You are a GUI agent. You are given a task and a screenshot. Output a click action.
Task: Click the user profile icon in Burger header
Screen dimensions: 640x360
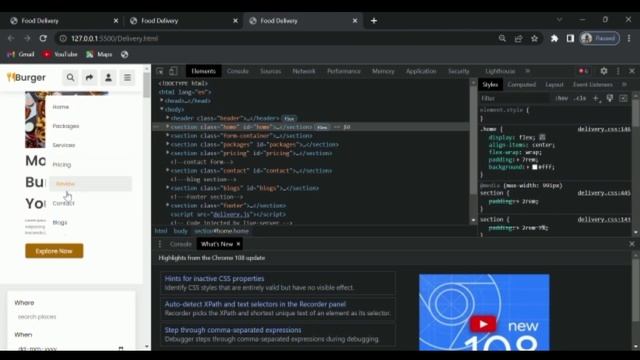pyautogui.click(x=108, y=78)
